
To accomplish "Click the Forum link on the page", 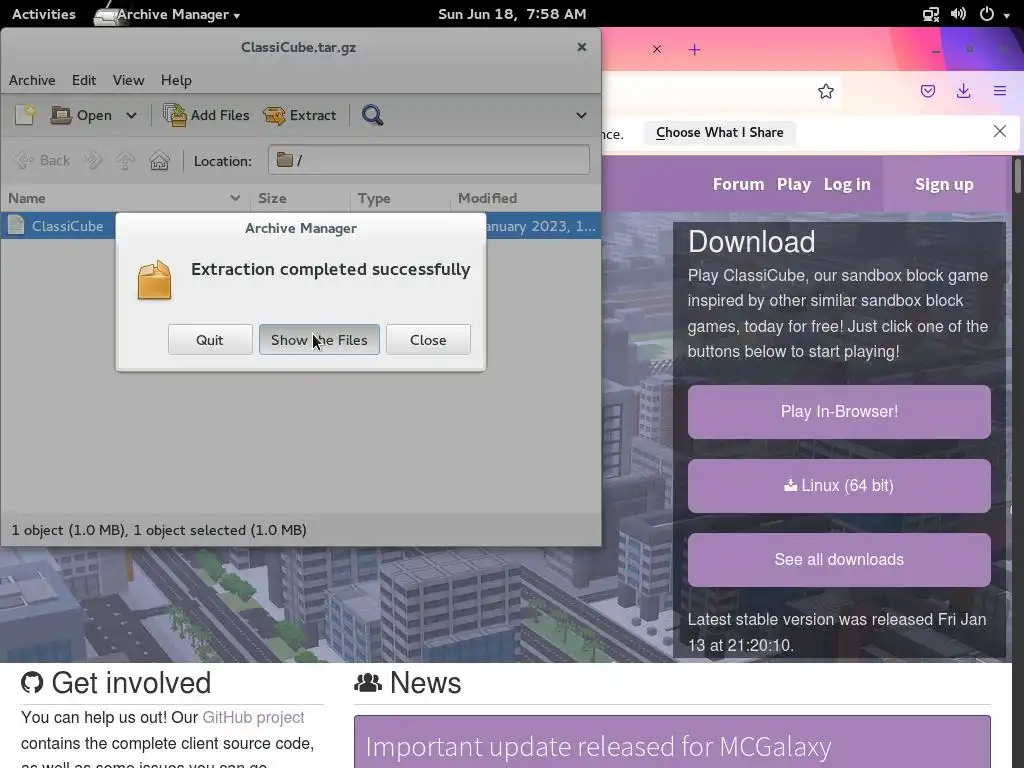I will (738, 184).
